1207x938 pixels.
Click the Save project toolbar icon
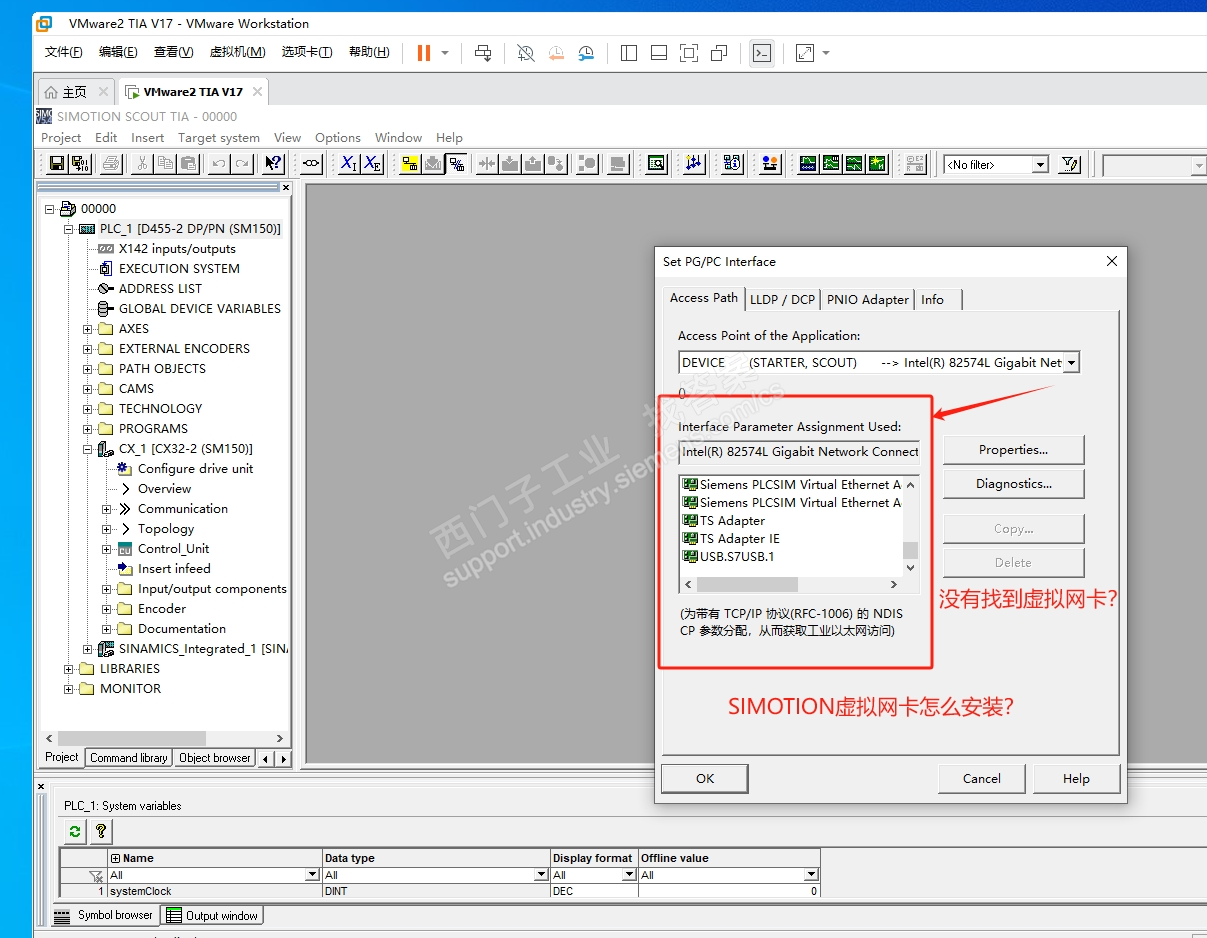click(x=57, y=164)
